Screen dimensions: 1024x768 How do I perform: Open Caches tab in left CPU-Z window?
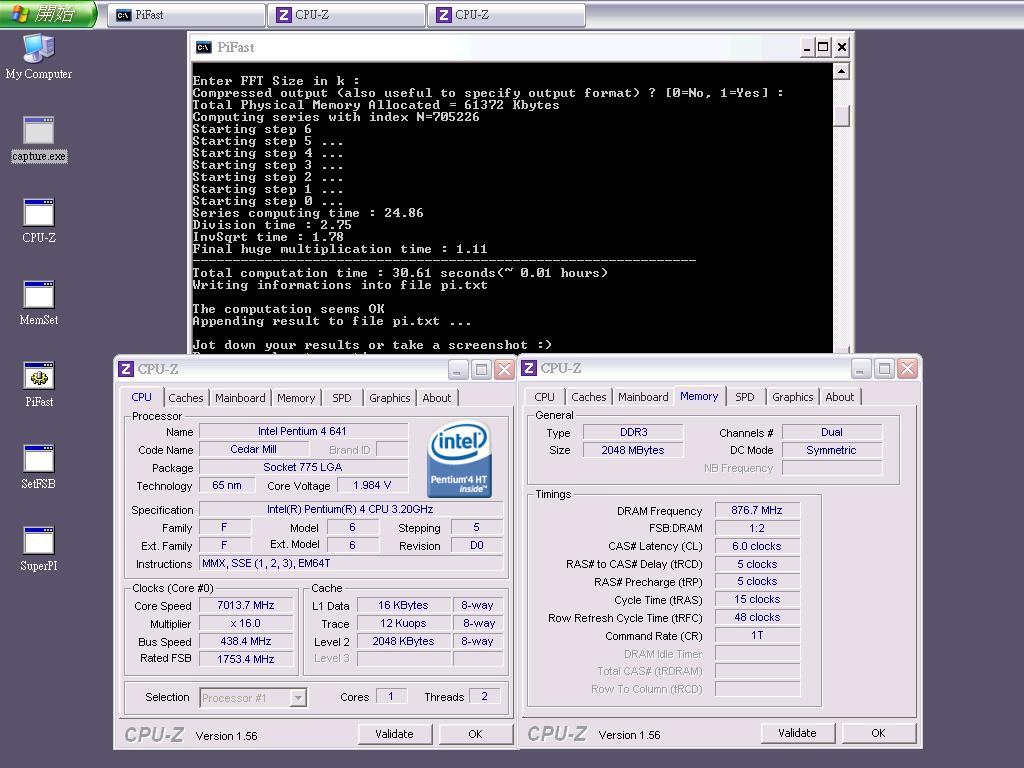(x=185, y=398)
